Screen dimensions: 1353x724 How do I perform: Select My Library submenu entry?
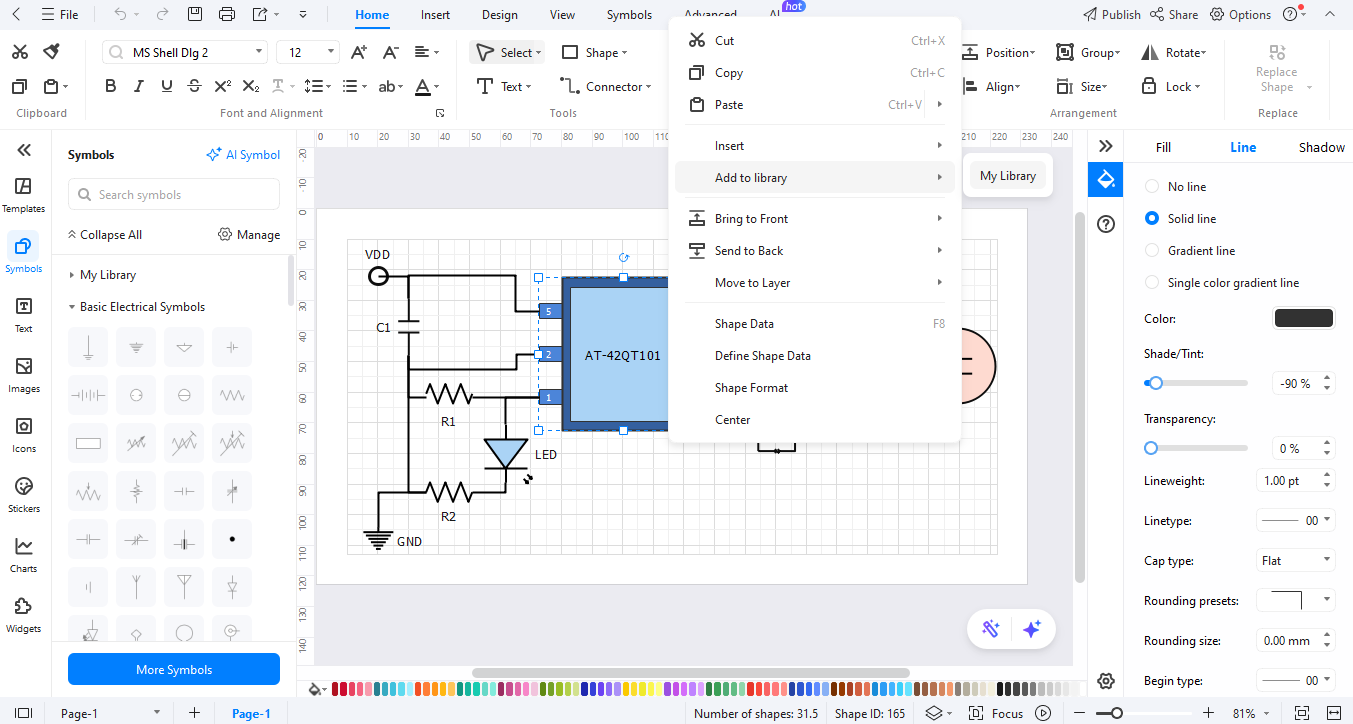pos(1007,176)
